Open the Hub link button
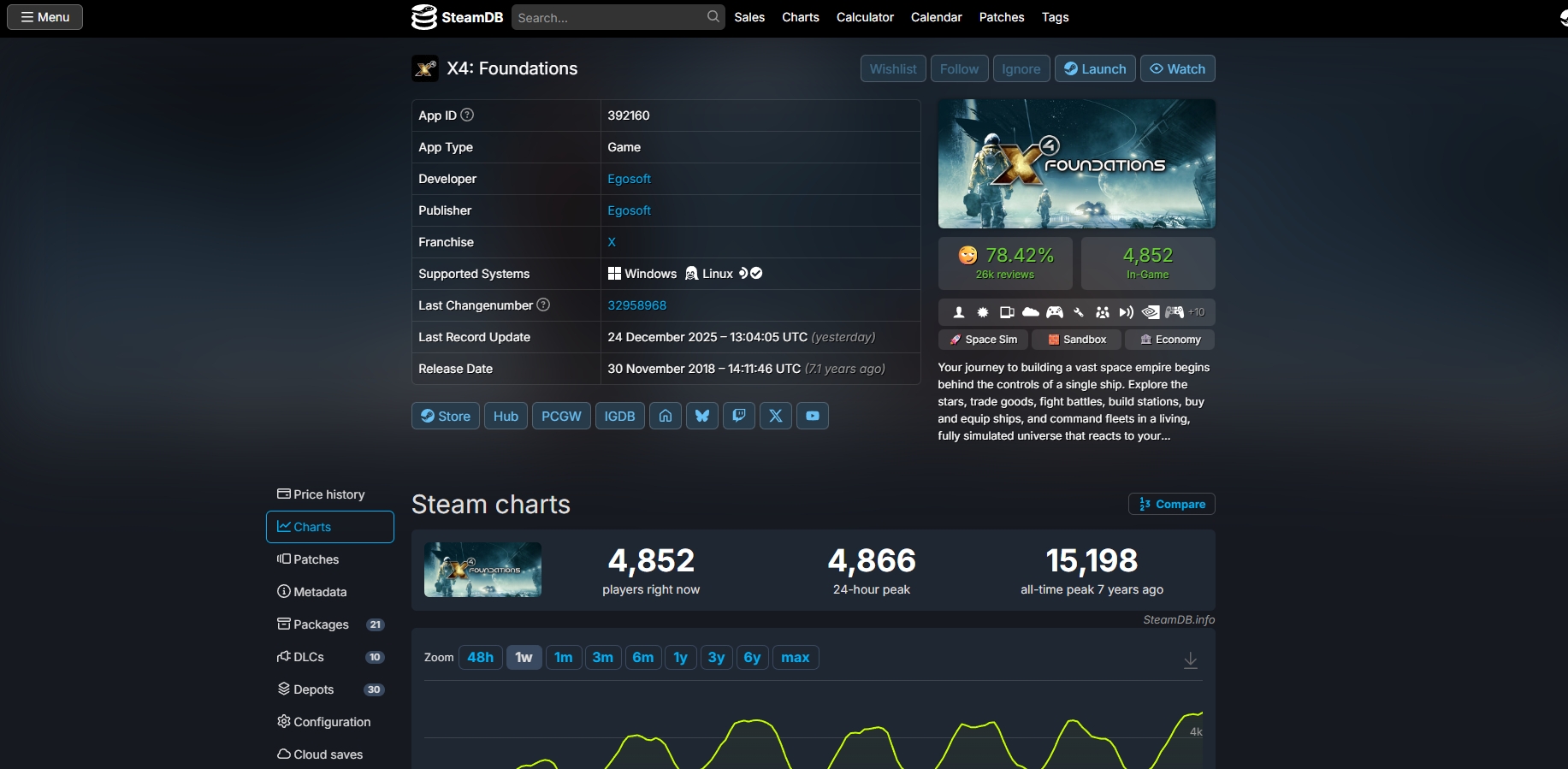 click(x=506, y=416)
